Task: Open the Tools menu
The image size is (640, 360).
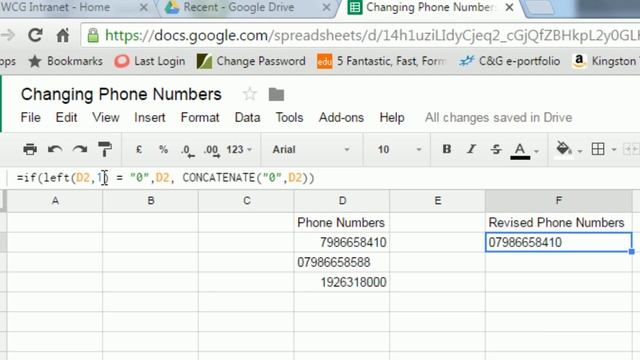Action: point(289,118)
